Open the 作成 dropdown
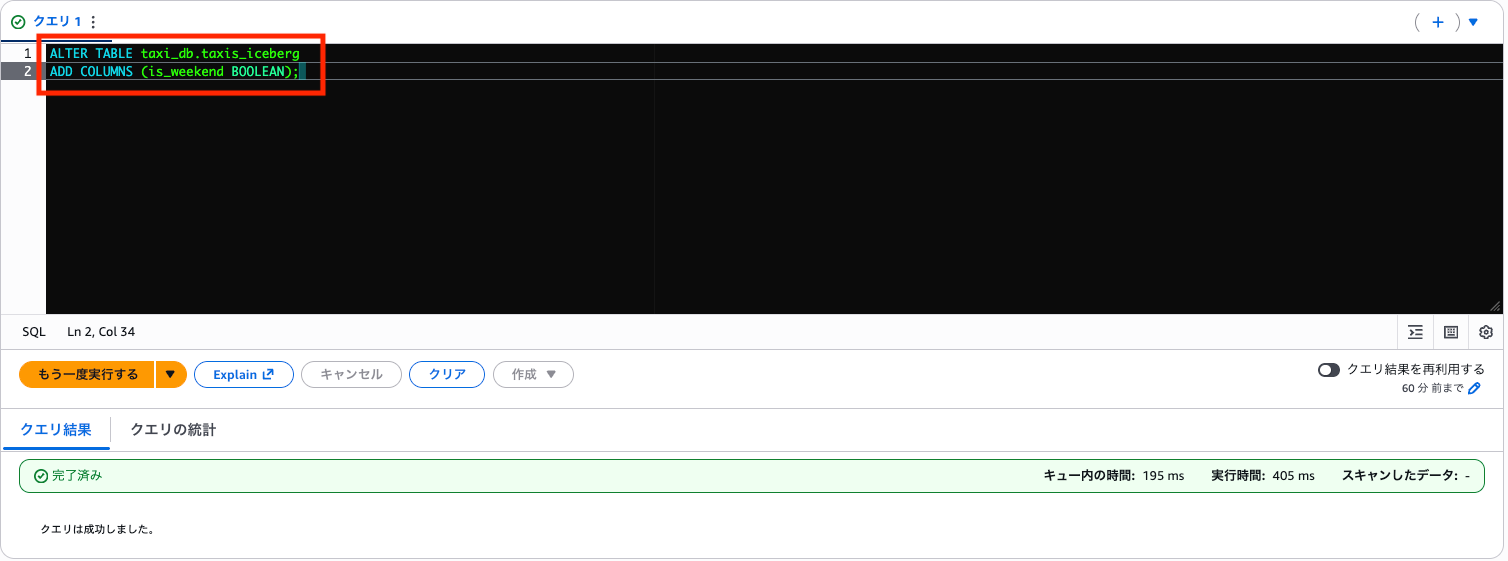 (x=534, y=375)
